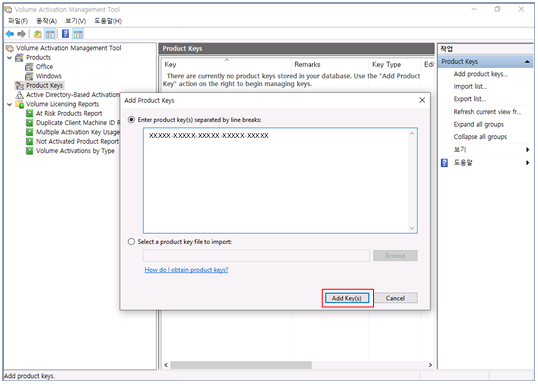Click the horizontal scrollbar thumb in the Product Keys pane
The image size is (538, 384).
[x=241, y=365]
